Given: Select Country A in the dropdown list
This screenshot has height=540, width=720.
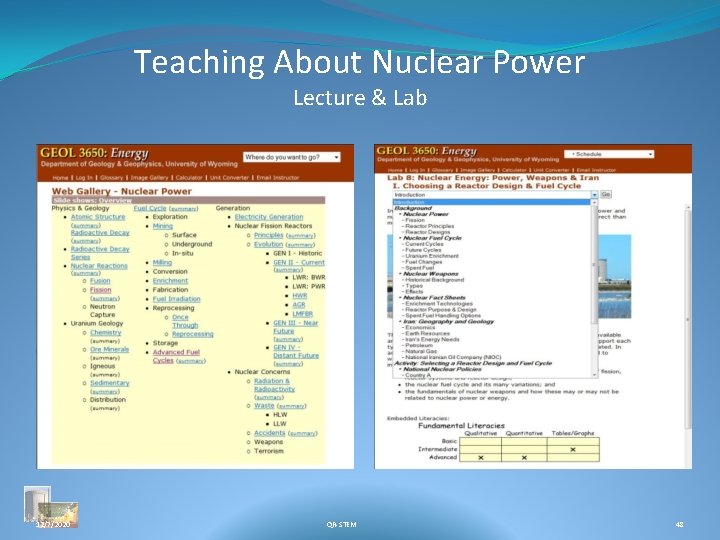Looking at the screenshot, I should (x=418, y=375).
